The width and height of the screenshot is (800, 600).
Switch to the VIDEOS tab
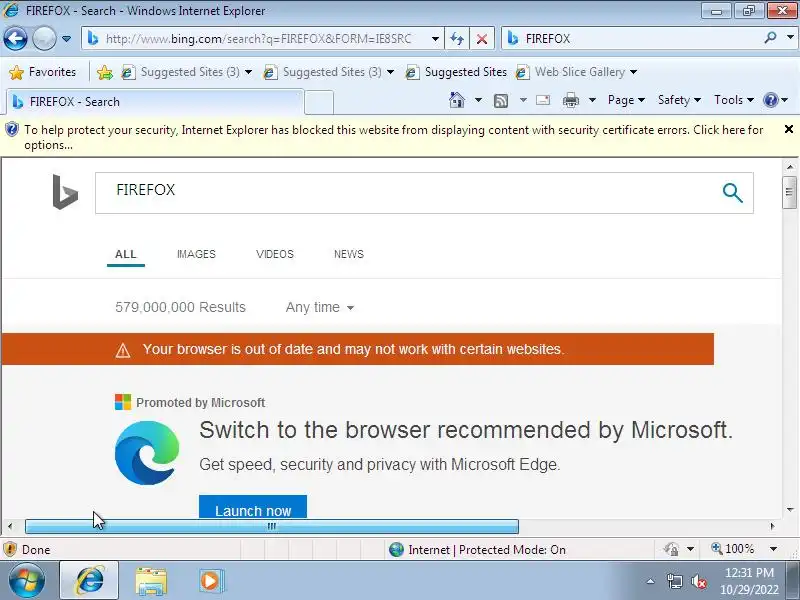pos(275,254)
